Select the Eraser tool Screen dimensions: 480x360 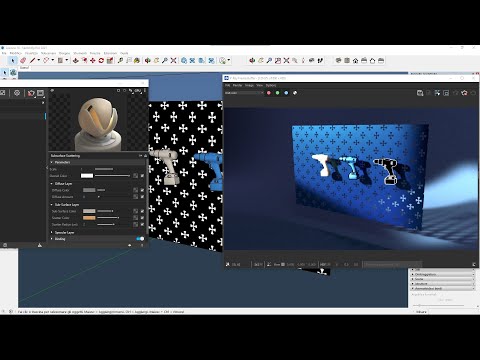click(x=23, y=61)
